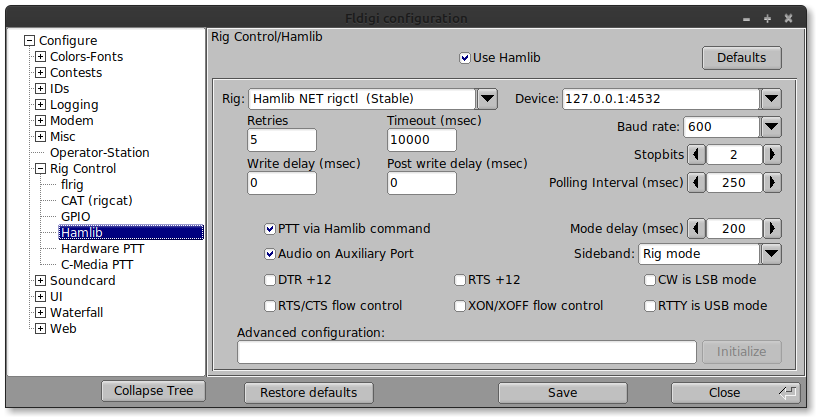Image resolution: width=816 pixels, height=417 pixels.
Task: Click the Post write delay field
Action: point(422,183)
